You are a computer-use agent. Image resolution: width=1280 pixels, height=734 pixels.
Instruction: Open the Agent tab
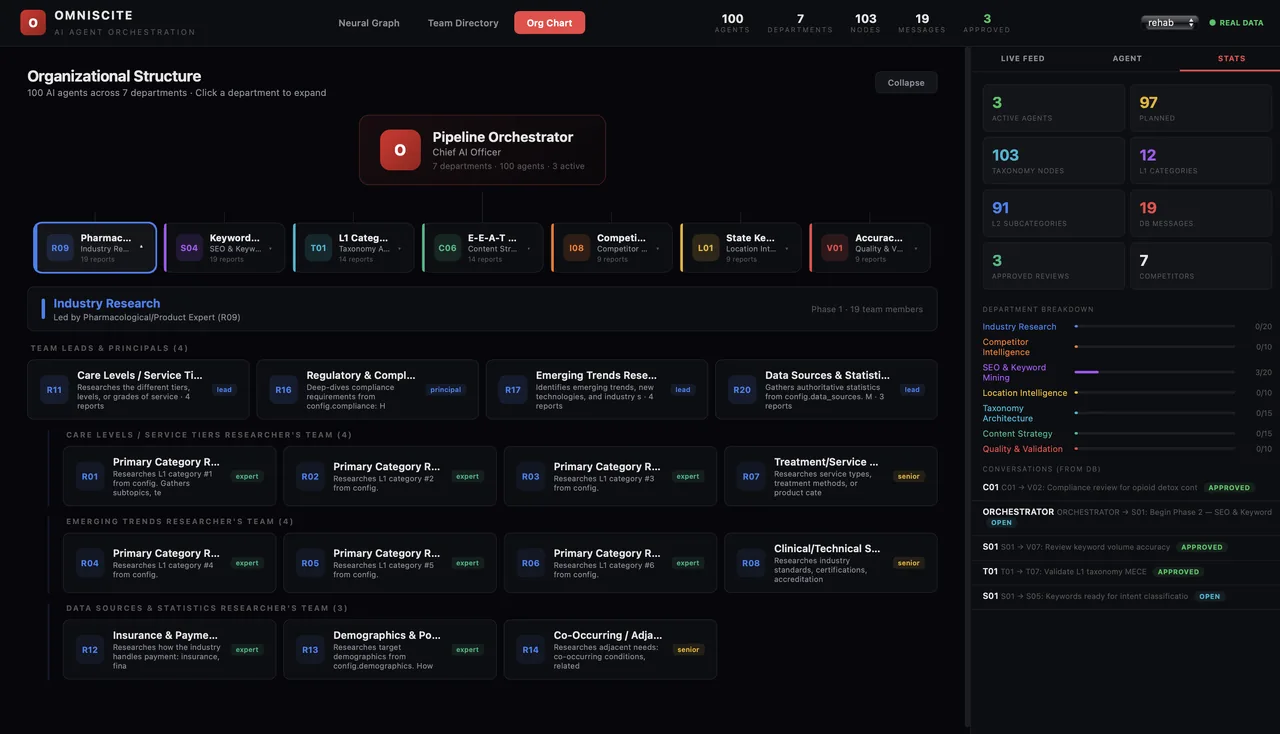1127,59
